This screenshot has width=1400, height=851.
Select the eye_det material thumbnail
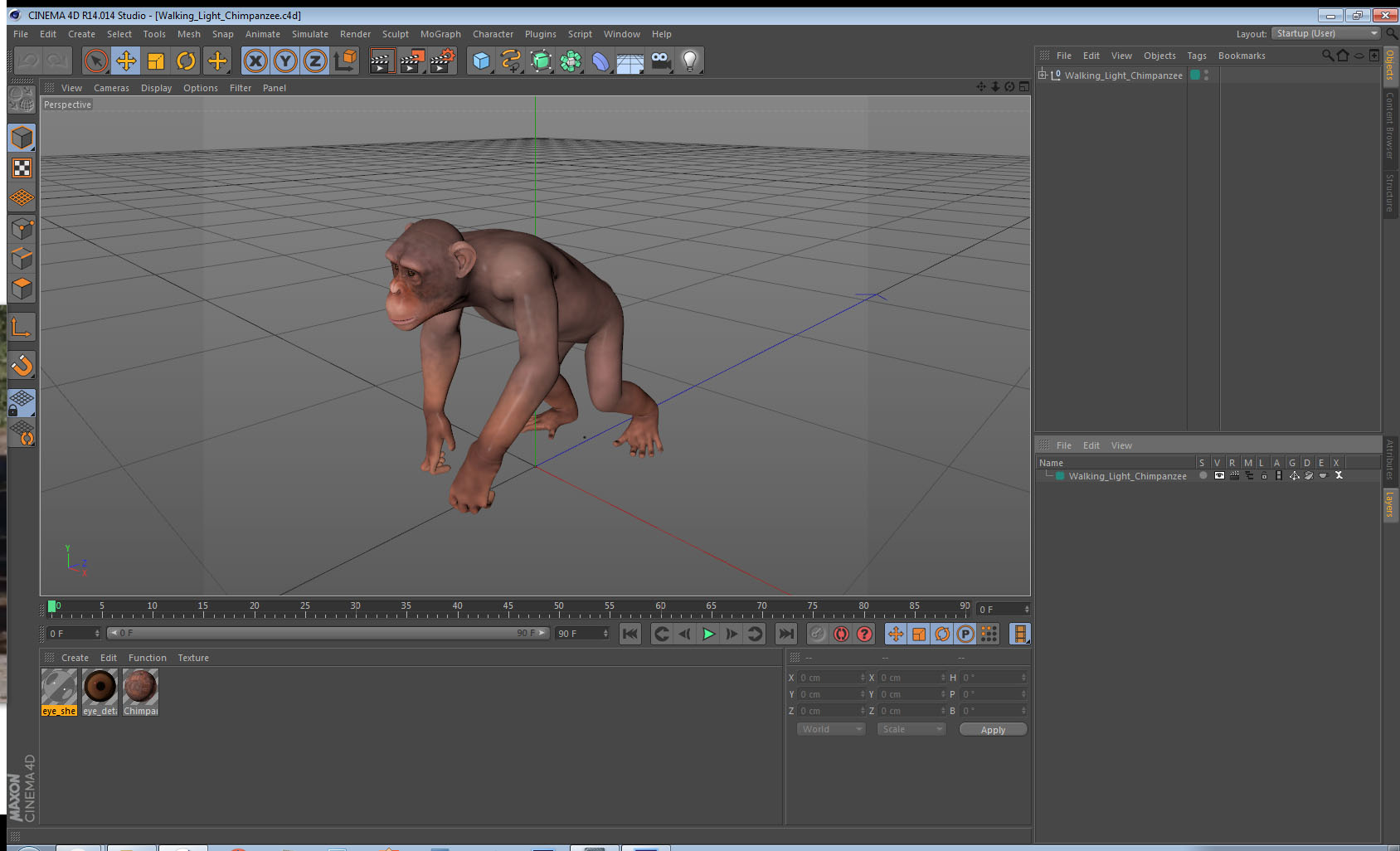coord(100,693)
